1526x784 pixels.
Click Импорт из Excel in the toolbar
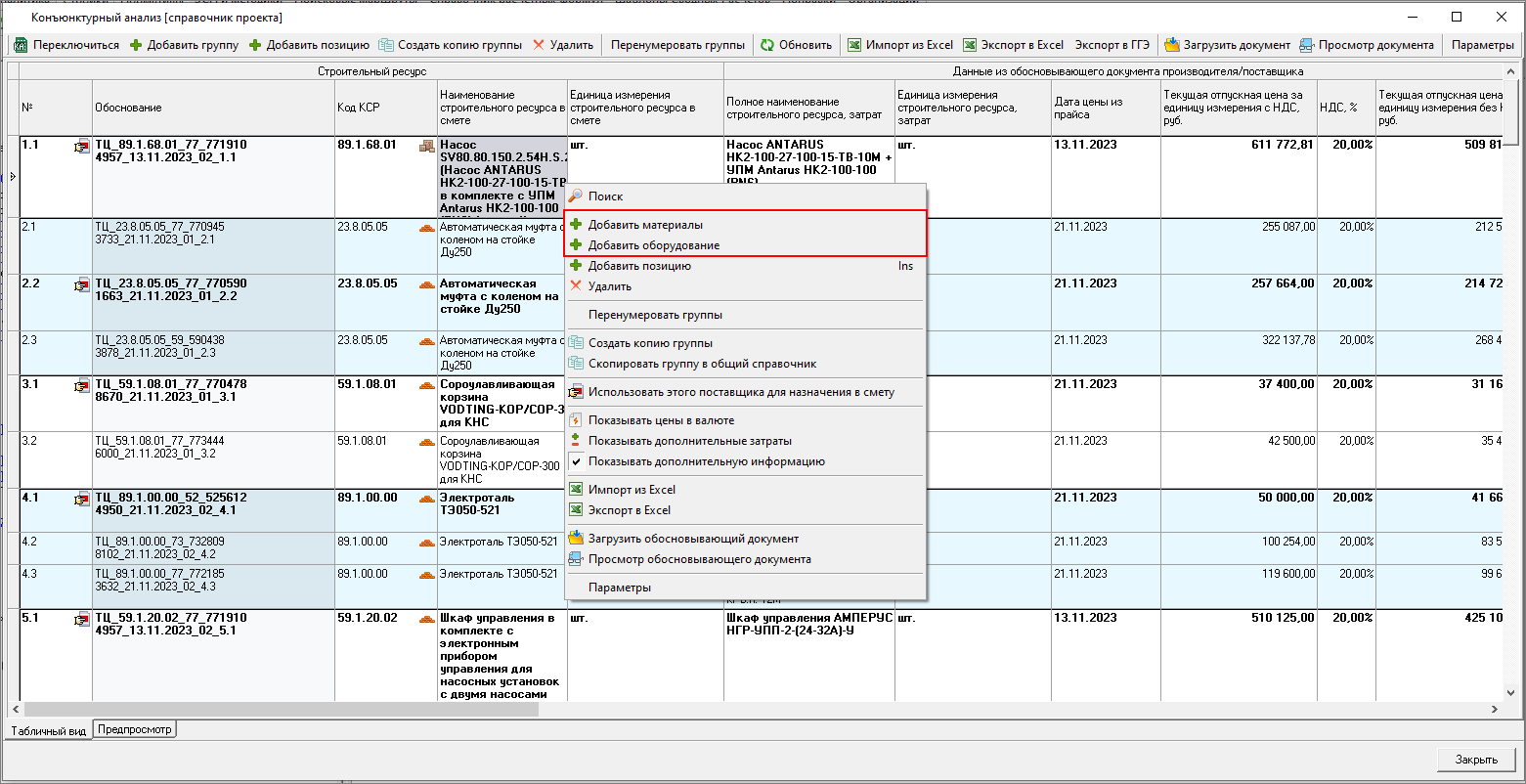tap(899, 45)
